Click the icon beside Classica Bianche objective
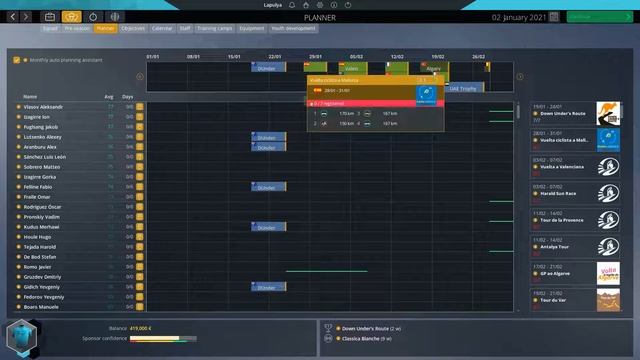 pos(328,338)
